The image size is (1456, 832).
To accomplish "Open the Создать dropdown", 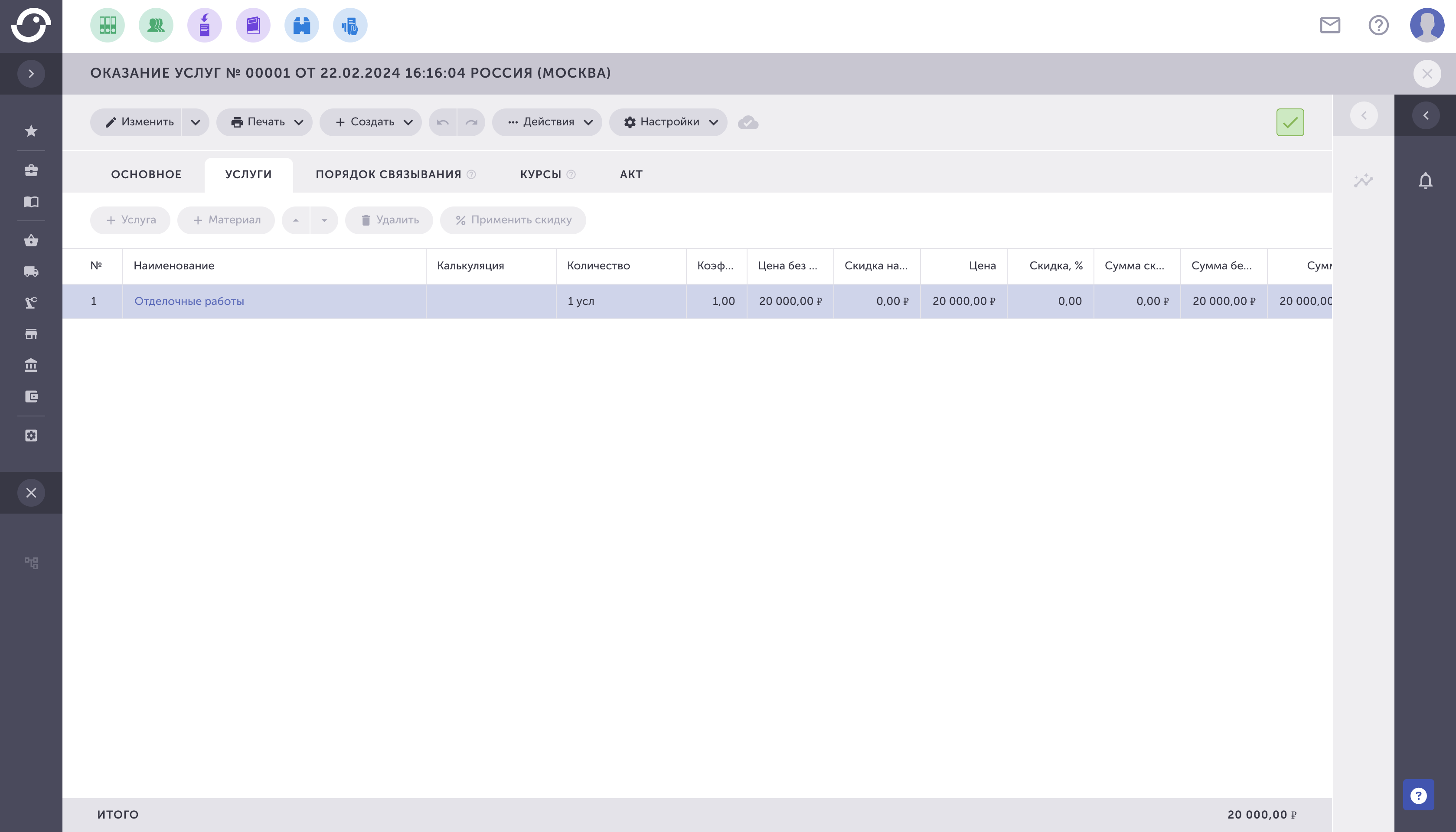I will (371, 122).
